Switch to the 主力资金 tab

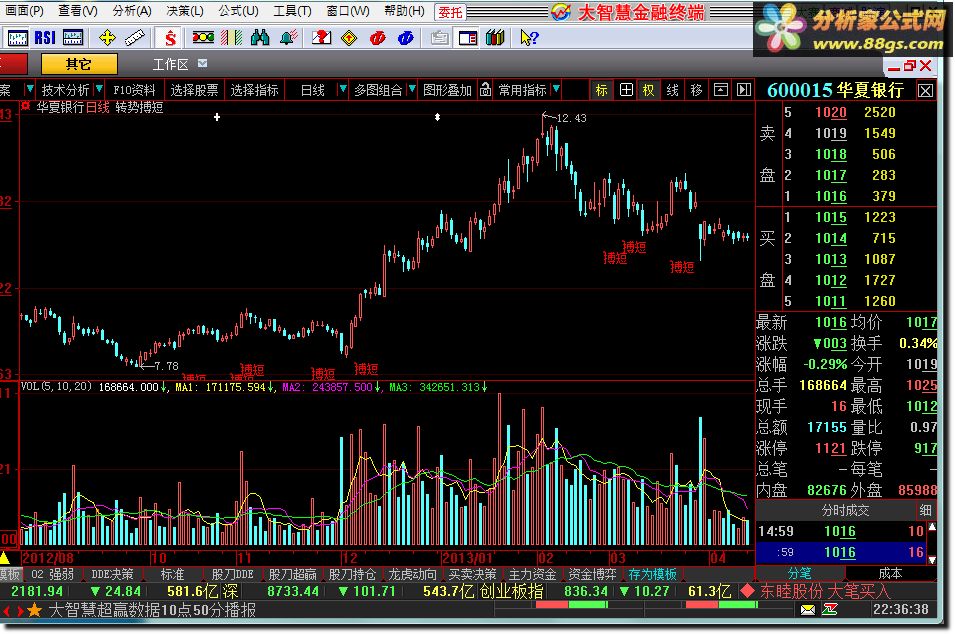tap(532, 574)
